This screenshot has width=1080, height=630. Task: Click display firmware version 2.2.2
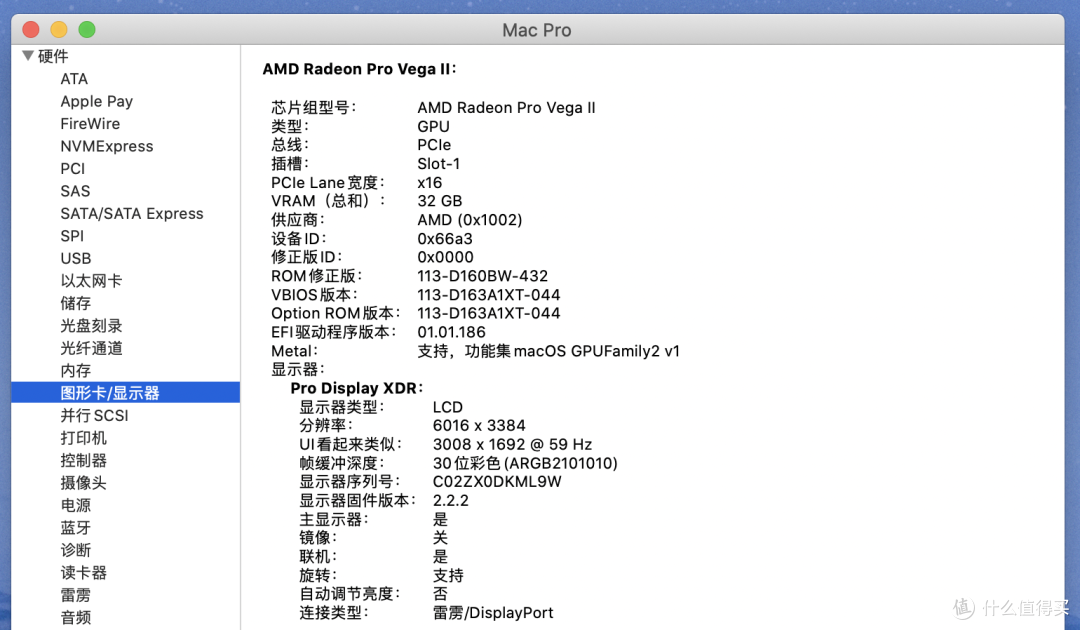(x=450, y=501)
